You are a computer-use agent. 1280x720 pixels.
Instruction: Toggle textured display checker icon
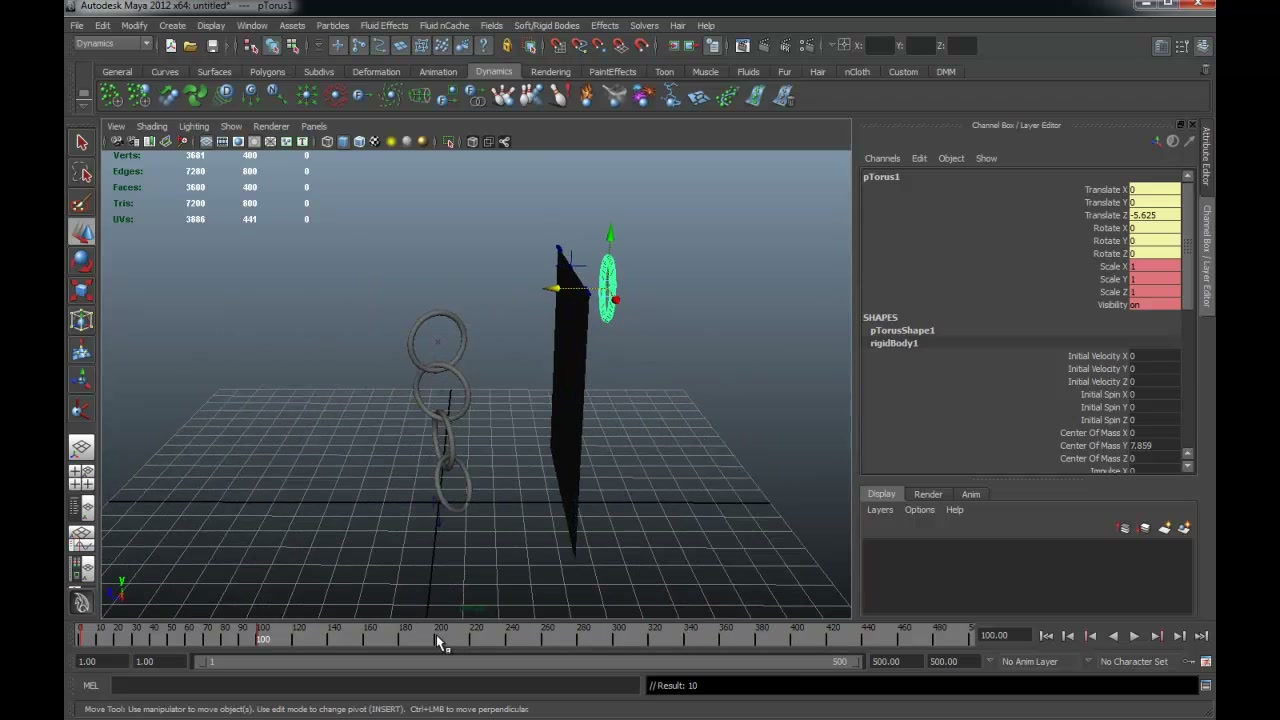pyautogui.click(x=375, y=142)
